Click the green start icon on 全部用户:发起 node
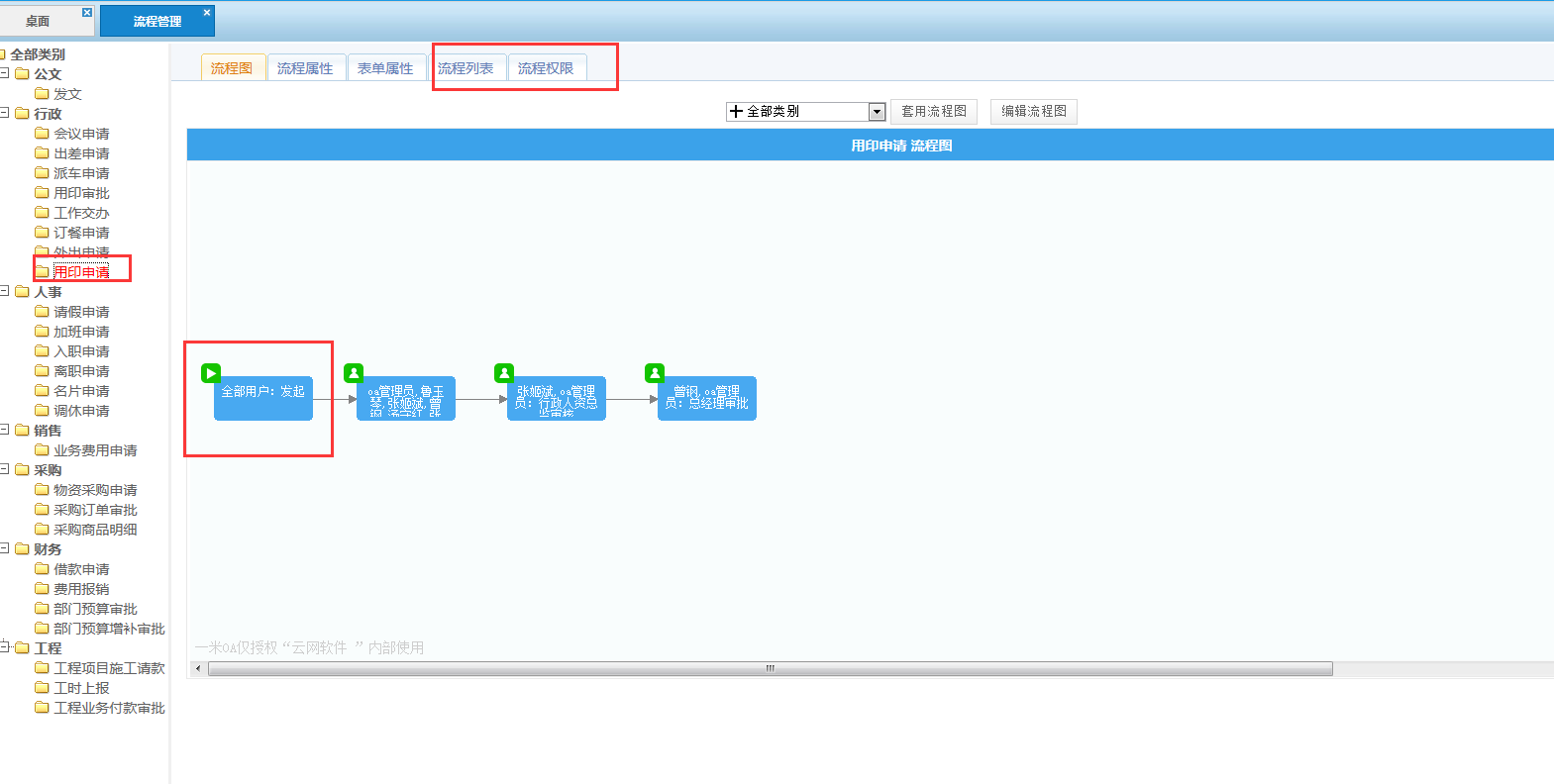Screen dimensions: 1554x784 [211, 373]
